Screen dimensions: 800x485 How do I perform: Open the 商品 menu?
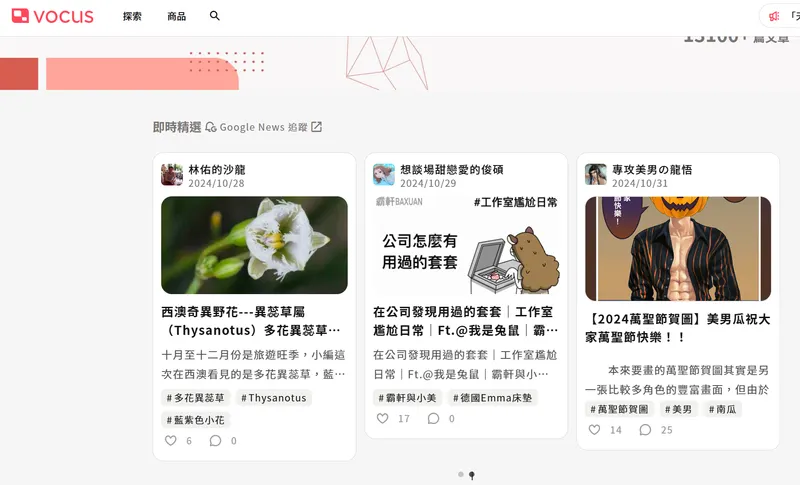[177, 16]
